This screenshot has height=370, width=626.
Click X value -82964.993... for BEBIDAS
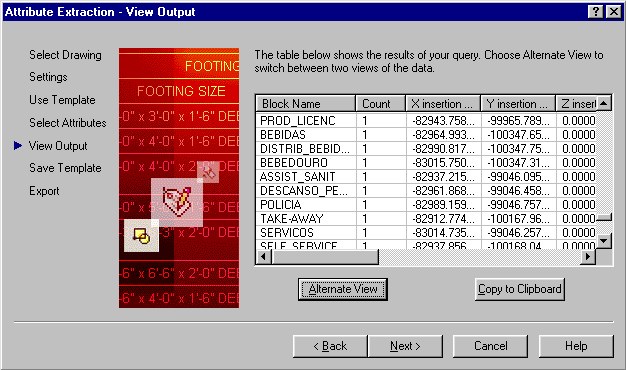pyautogui.click(x=443, y=135)
